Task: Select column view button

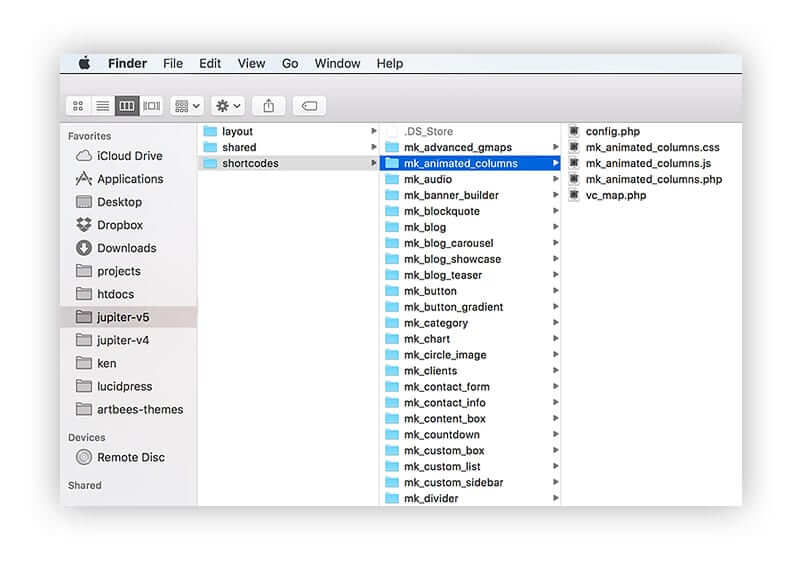Action: click(127, 106)
